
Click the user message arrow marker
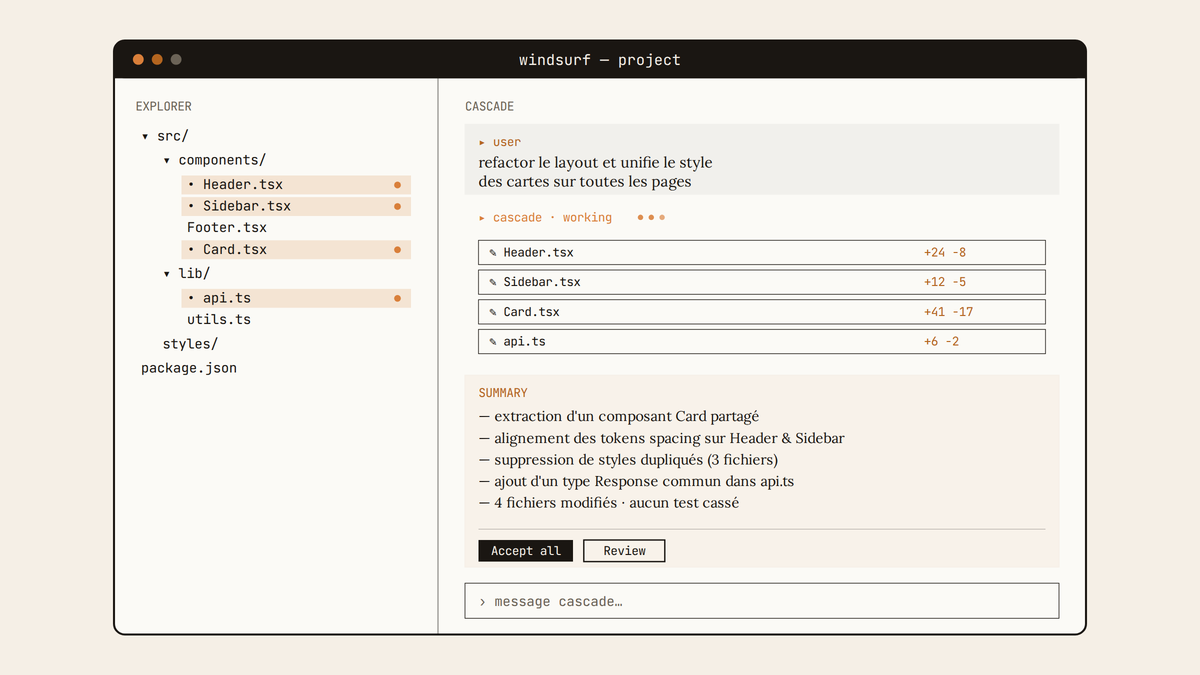tap(482, 143)
